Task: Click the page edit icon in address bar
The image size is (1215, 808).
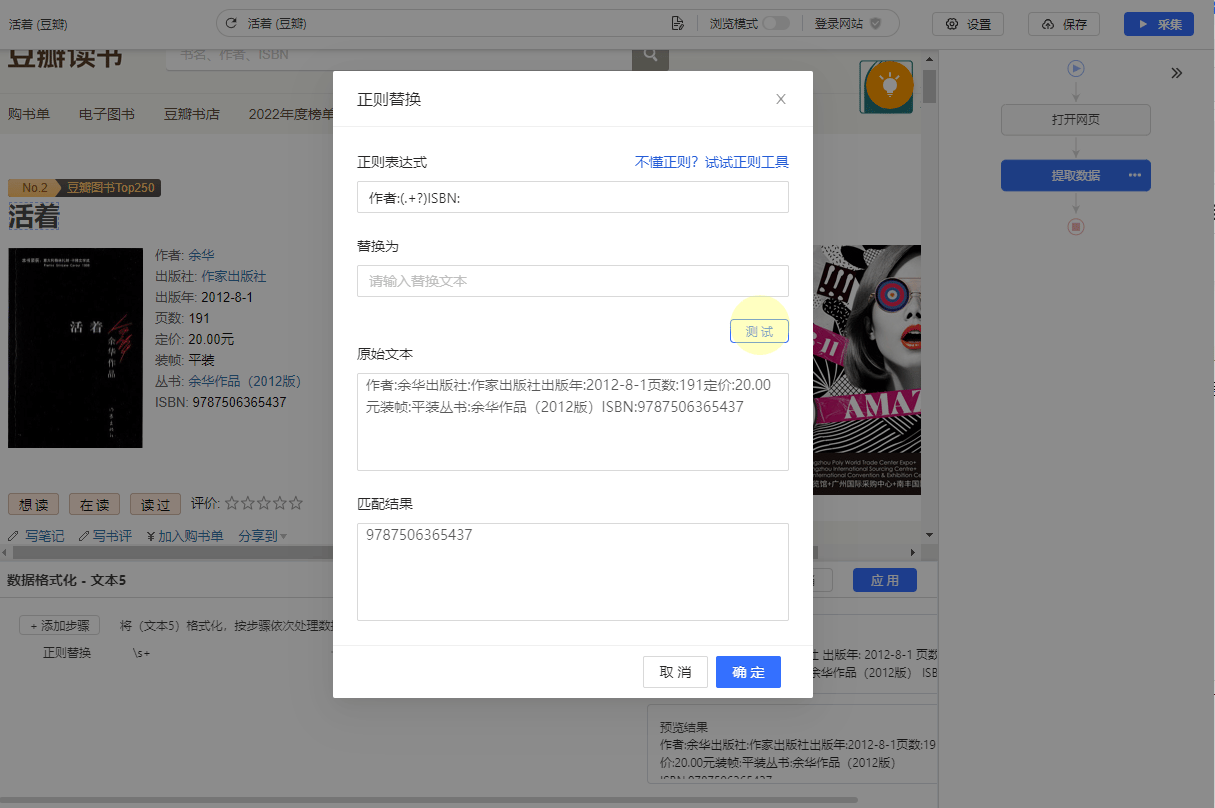Action: click(x=678, y=23)
